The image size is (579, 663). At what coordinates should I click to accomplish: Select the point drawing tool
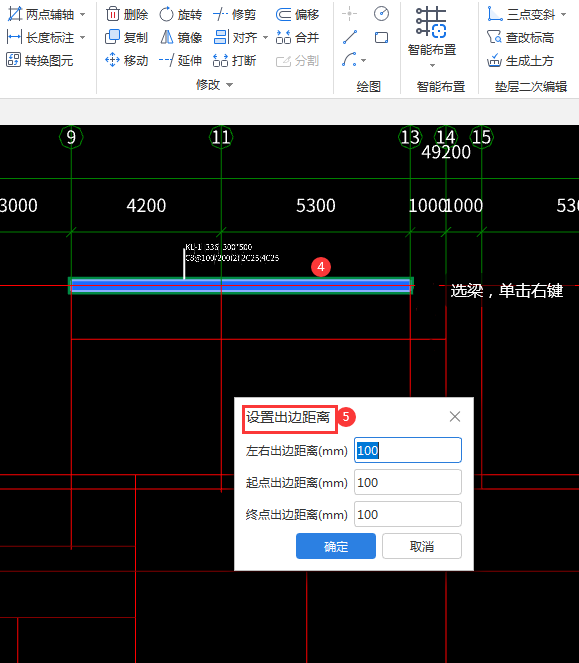pyautogui.click(x=349, y=14)
